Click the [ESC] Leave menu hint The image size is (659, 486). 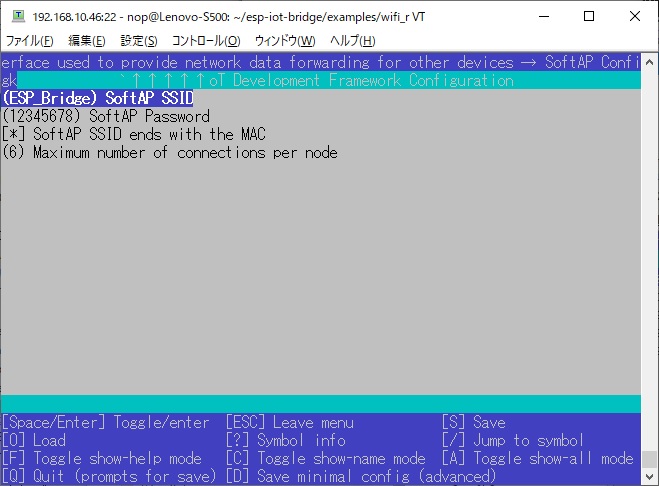point(290,422)
